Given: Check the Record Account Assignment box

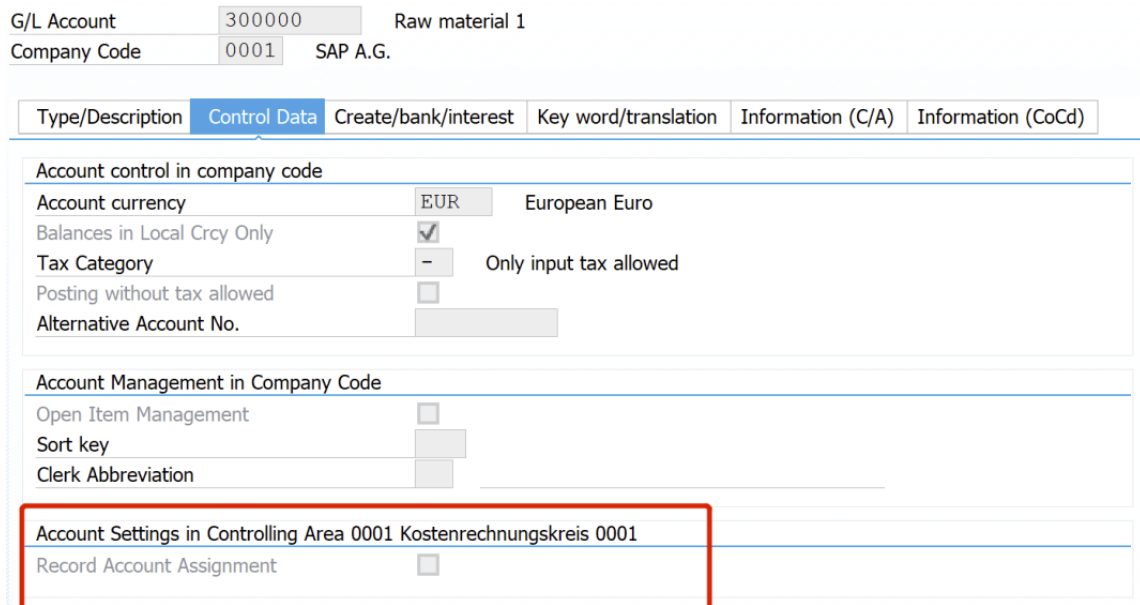Looking at the screenshot, I should point(428,565).
